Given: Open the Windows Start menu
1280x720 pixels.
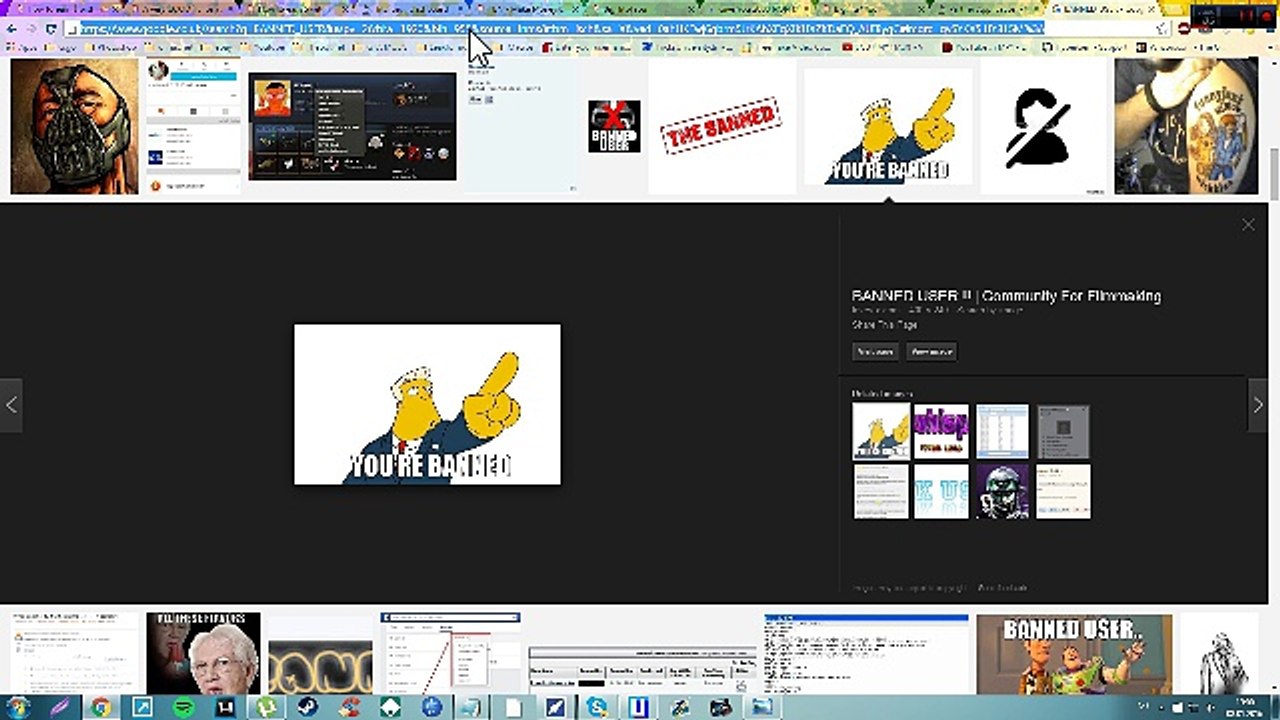Looking at the screenshot, I should [x=17, y=707].
